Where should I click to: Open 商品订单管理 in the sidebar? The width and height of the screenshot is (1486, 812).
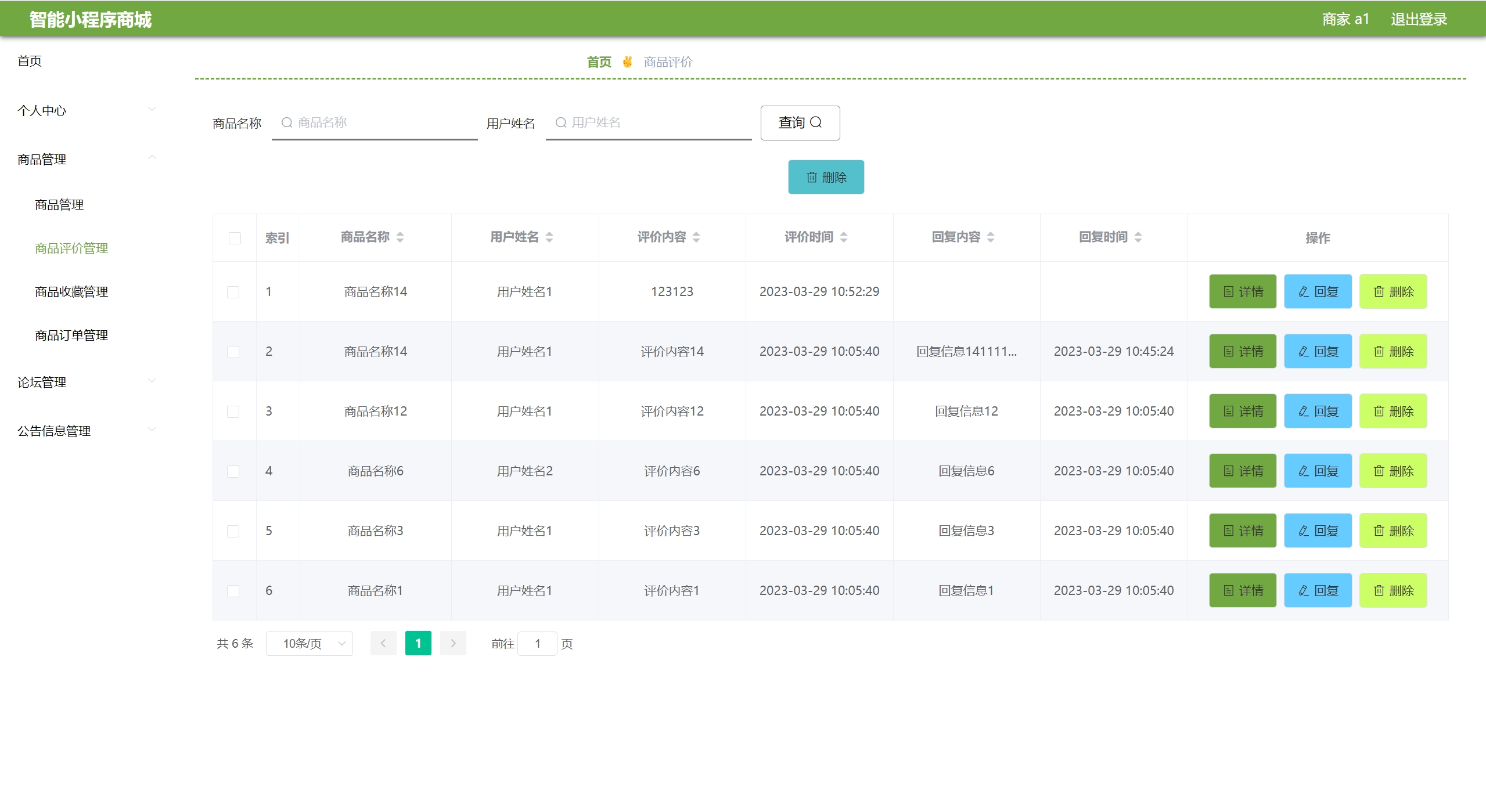point(71,335)
